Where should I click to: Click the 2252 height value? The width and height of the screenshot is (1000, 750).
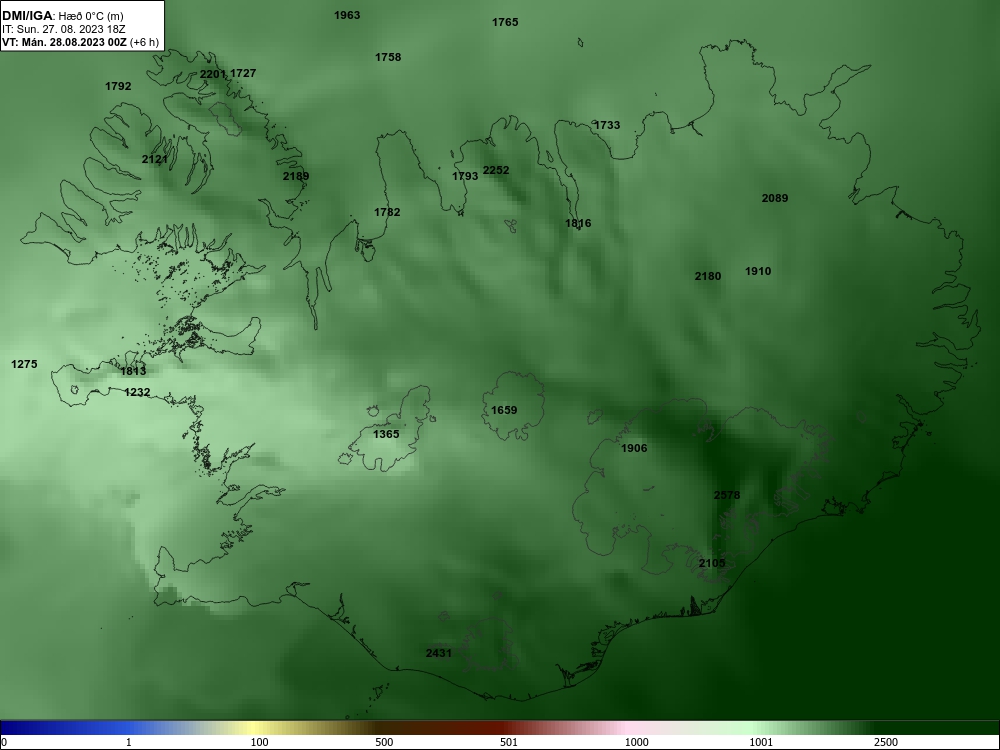(496, 170)
